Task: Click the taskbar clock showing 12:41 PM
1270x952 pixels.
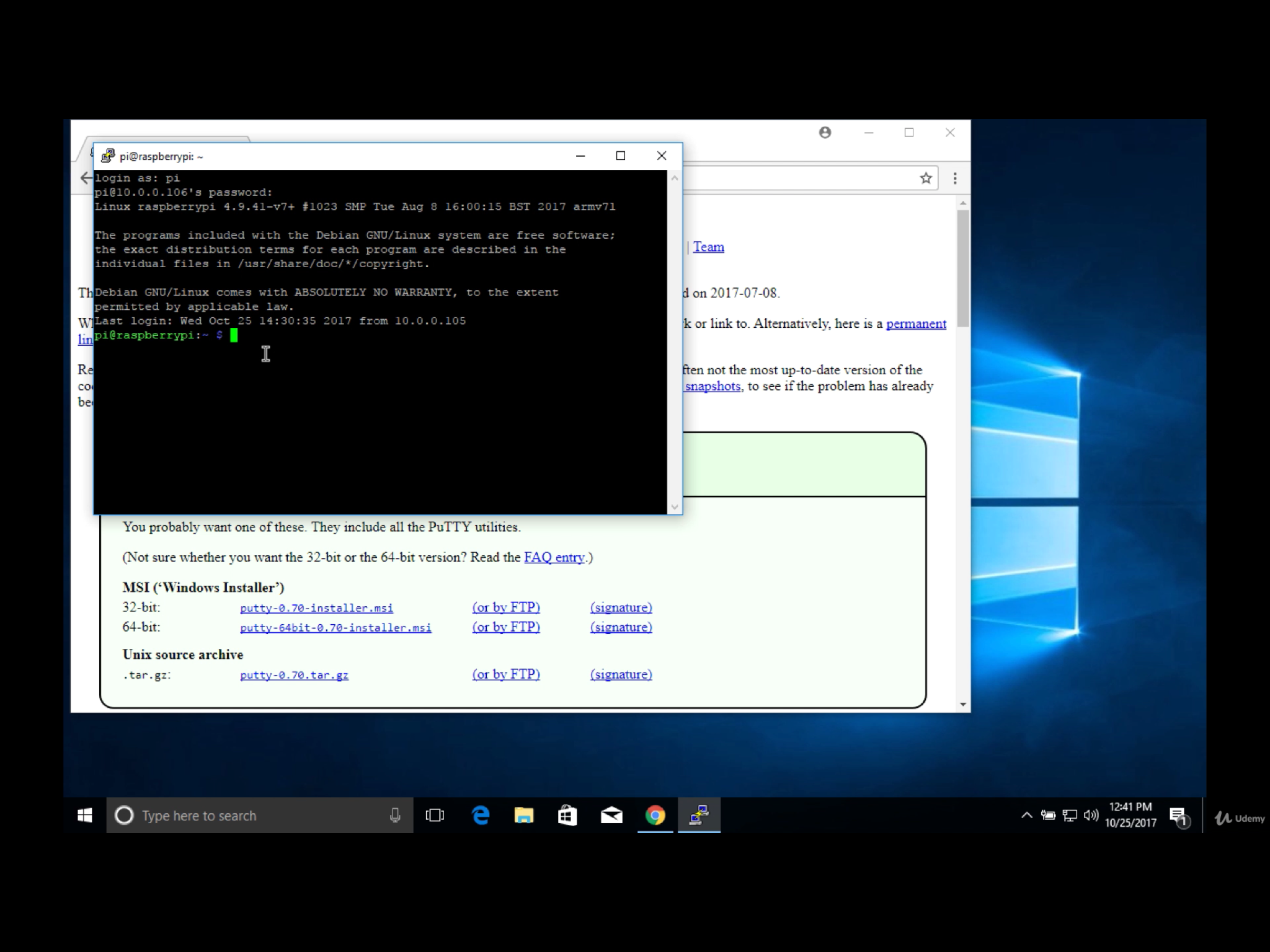Action: [1130, 815]
